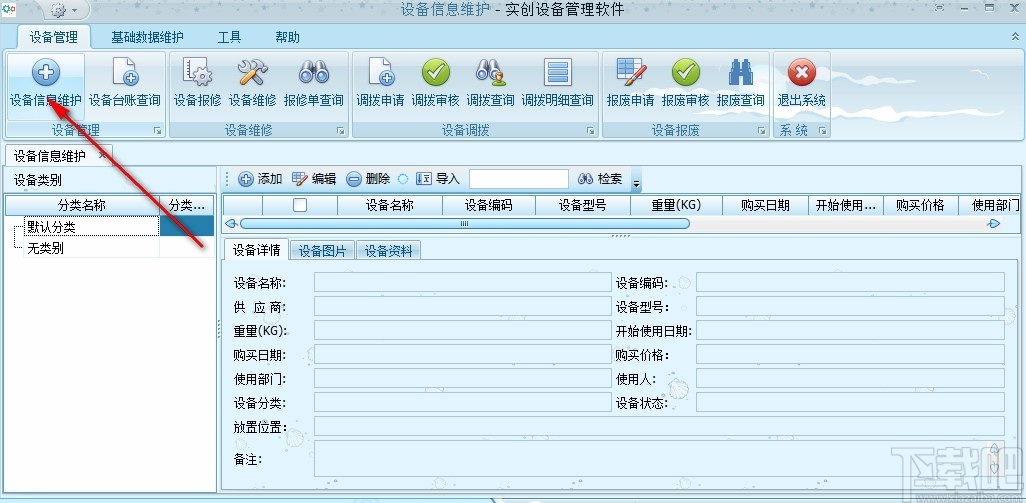Click the grid scroll-right arrow
1026x503 pixels.
click(x=993, y=224)
